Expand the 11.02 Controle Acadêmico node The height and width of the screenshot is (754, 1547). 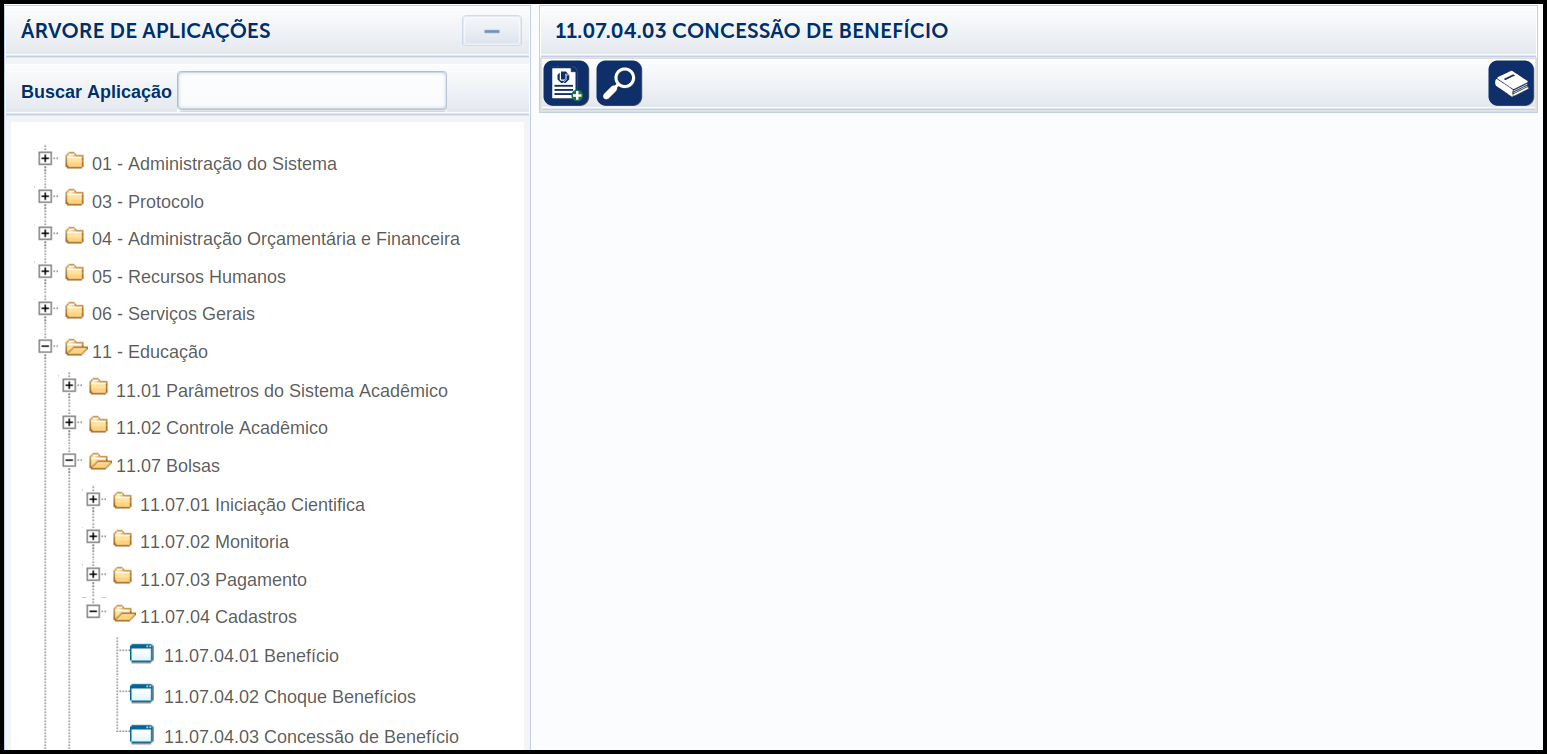coord(69,422)
